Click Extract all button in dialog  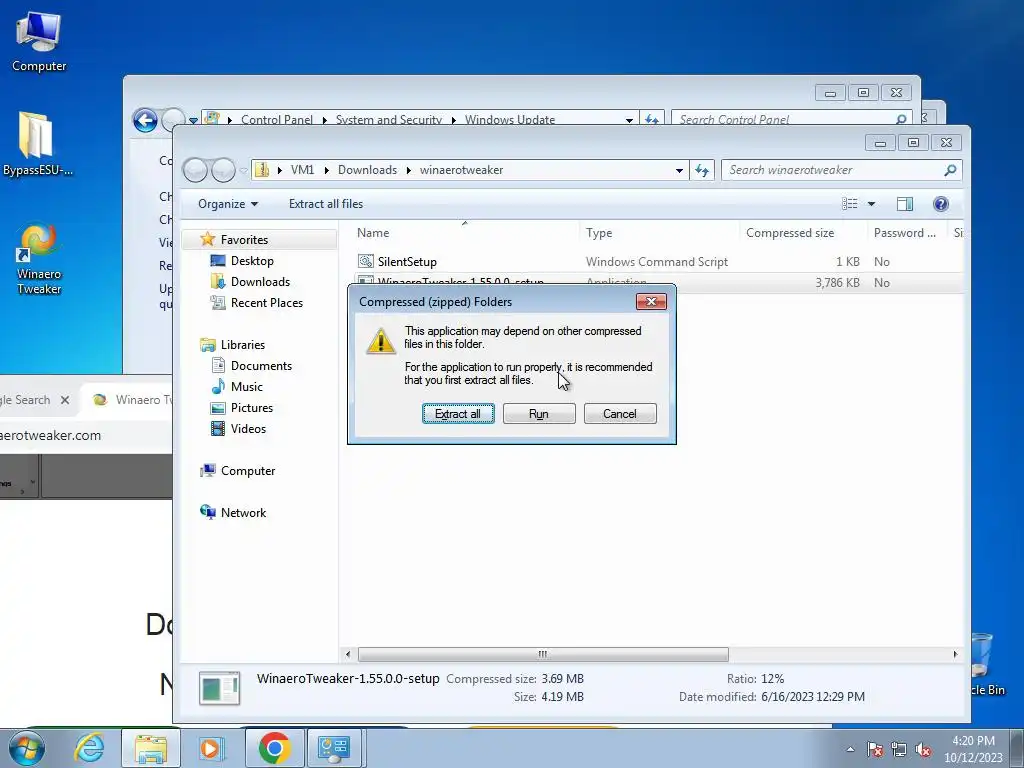(458, 413)
